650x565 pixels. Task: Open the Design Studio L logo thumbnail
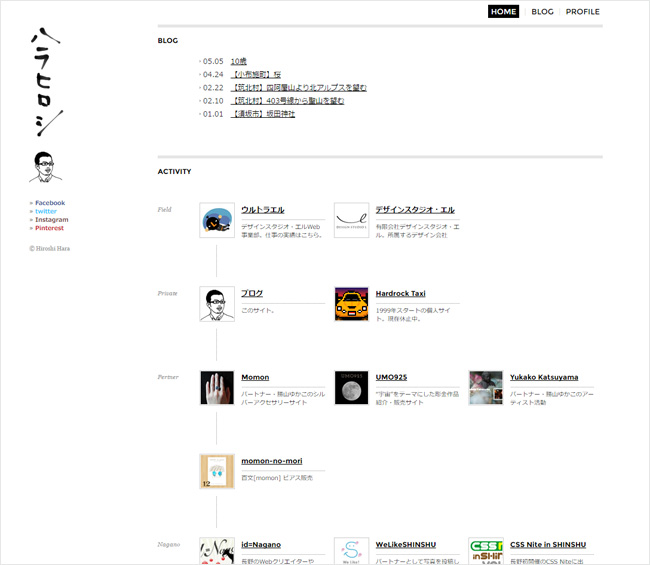(352, 220)
